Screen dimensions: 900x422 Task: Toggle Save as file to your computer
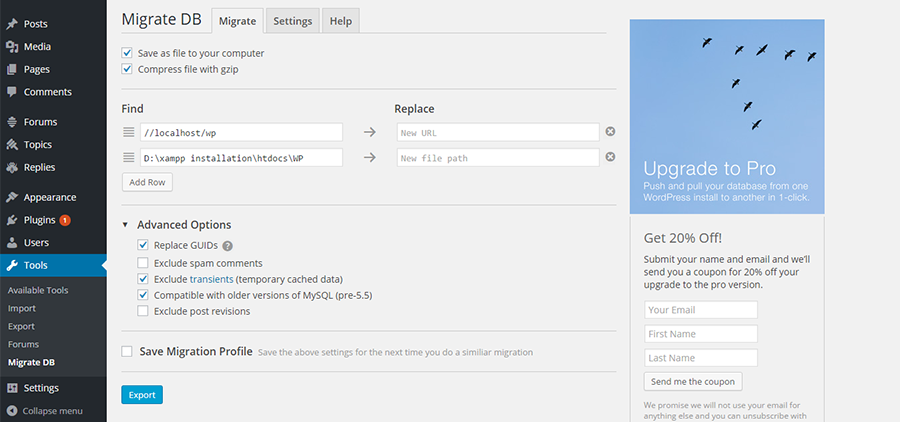127,53
